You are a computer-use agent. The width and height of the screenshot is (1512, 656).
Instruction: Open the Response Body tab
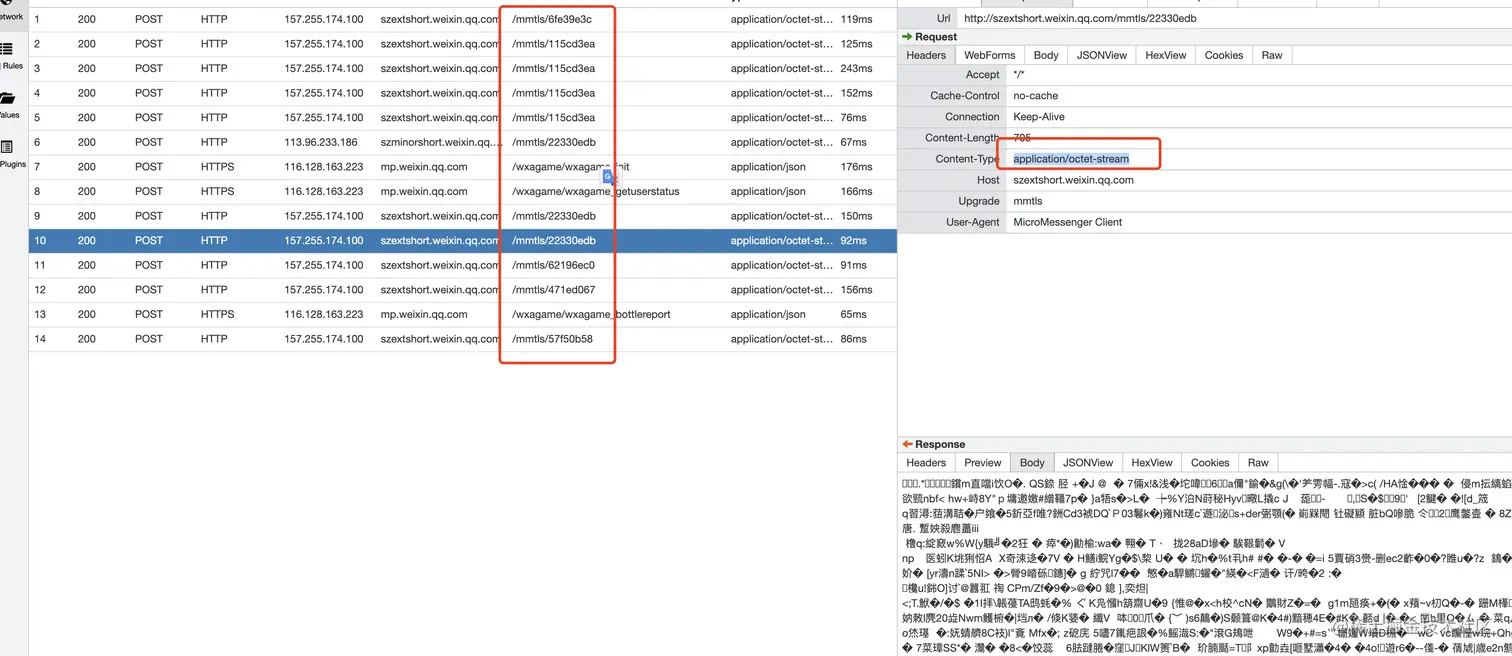click(x=1032, y=462)
